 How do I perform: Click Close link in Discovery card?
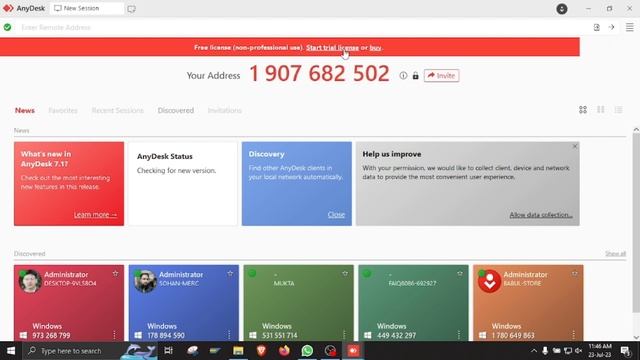tap(336, 215)
